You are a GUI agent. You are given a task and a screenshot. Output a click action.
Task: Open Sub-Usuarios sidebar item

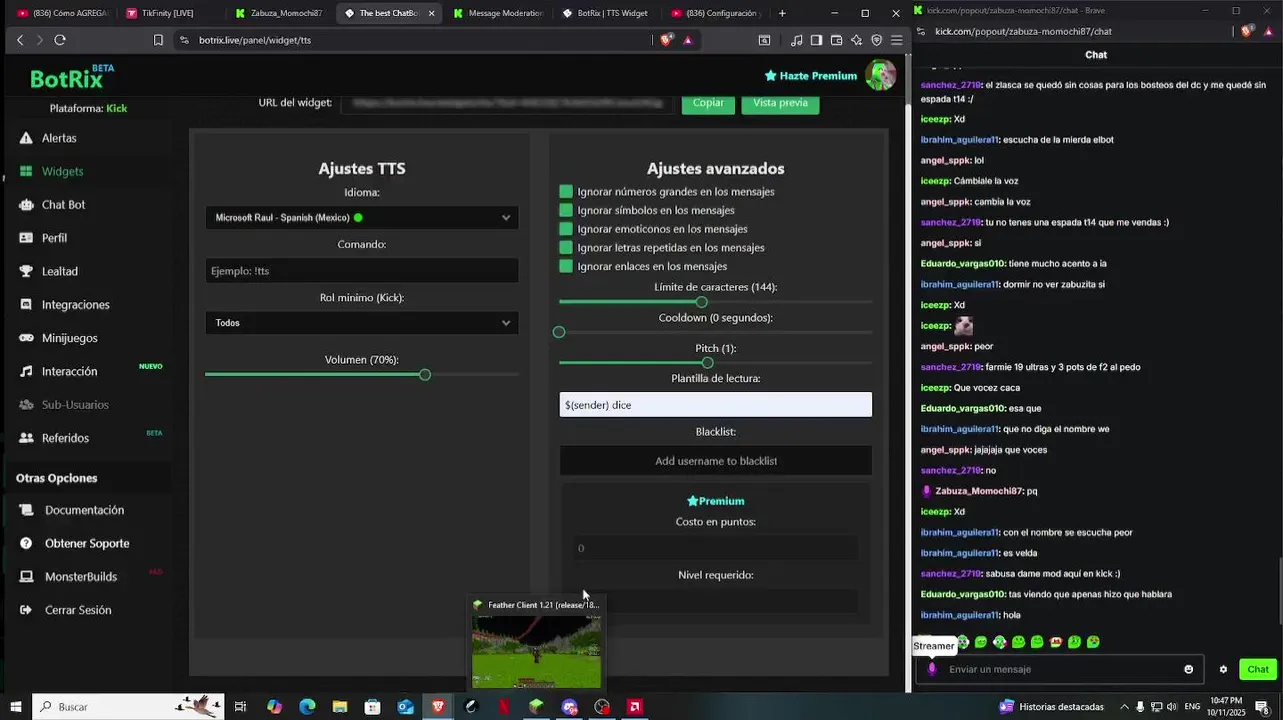[x=75, y=404]
